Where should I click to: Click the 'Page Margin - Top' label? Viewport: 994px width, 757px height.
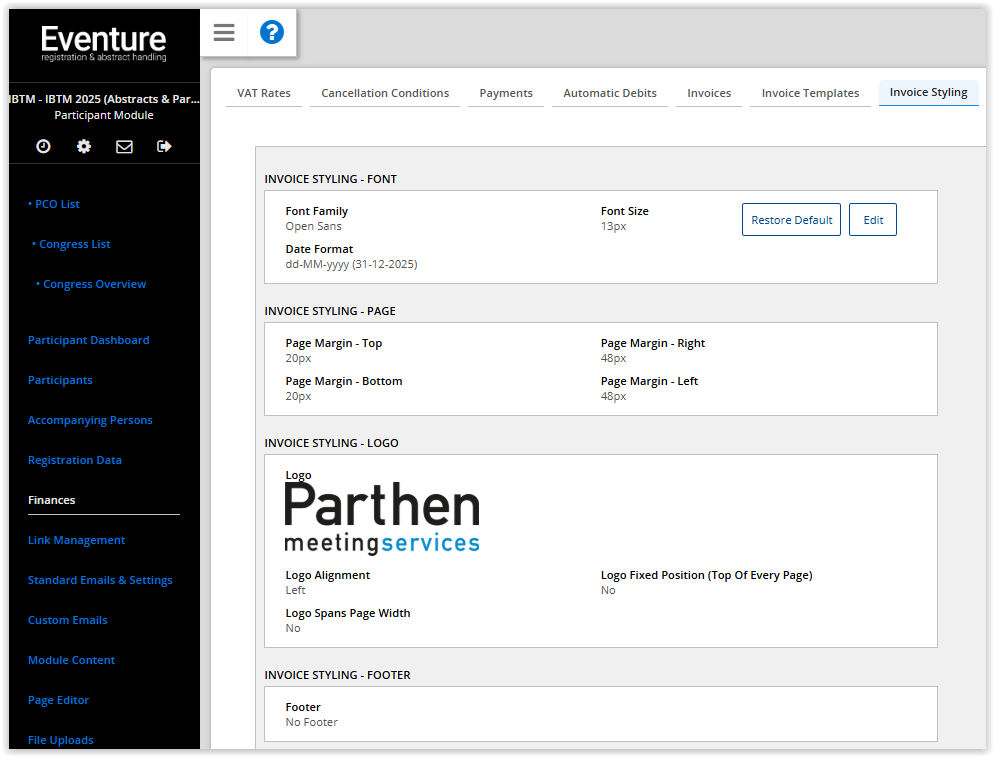(x=334, y=343)
